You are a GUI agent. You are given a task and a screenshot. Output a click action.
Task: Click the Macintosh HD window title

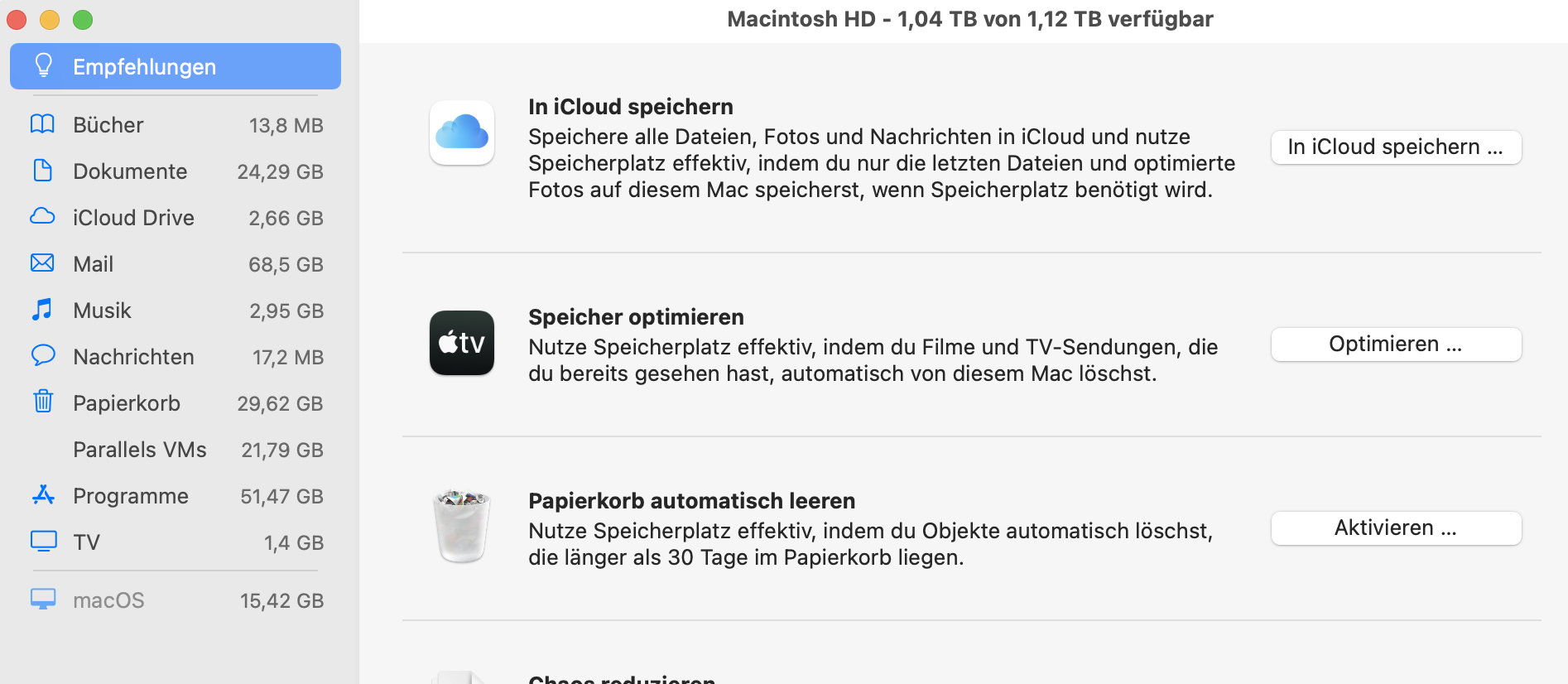point(970,19)
